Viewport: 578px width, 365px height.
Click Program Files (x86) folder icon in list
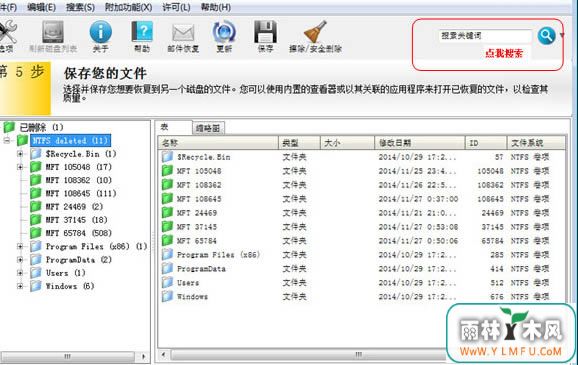167,254
